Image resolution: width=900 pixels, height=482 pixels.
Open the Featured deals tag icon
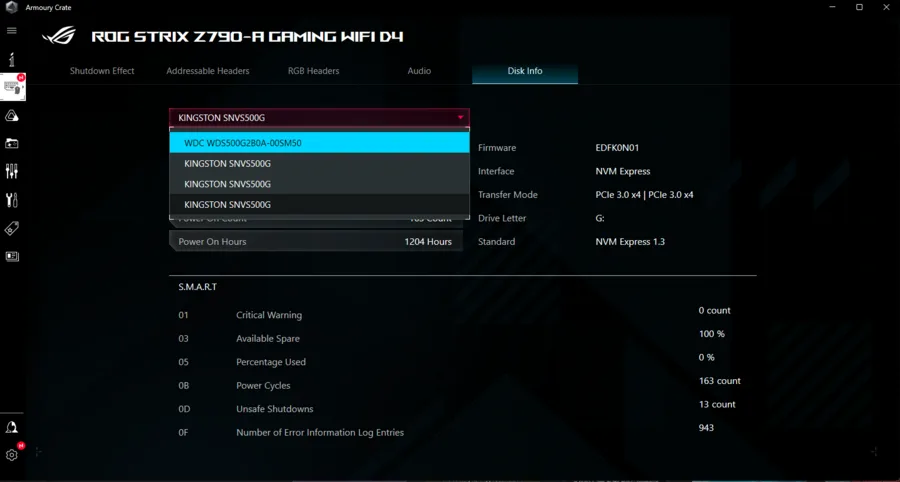coord(11,228)
